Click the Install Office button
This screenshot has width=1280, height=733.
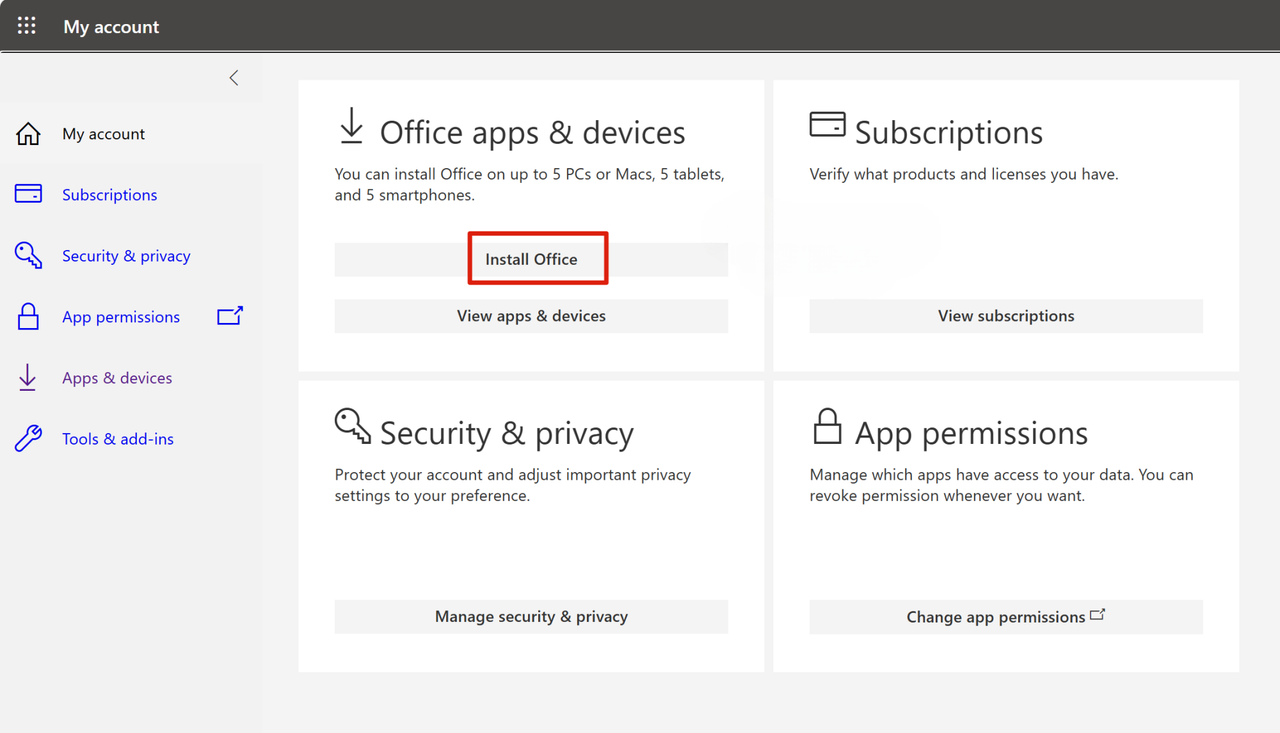(x=531, y=258)
